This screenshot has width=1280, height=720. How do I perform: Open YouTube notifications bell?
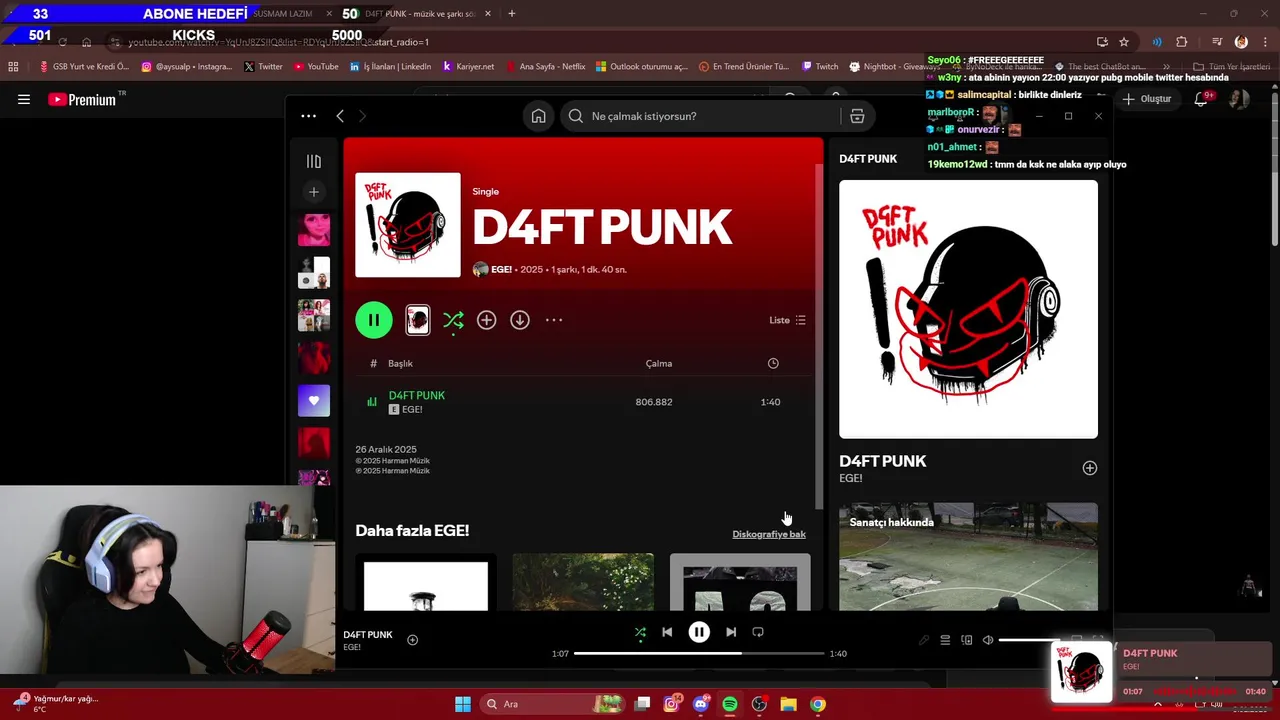(x=1202, y=99)
